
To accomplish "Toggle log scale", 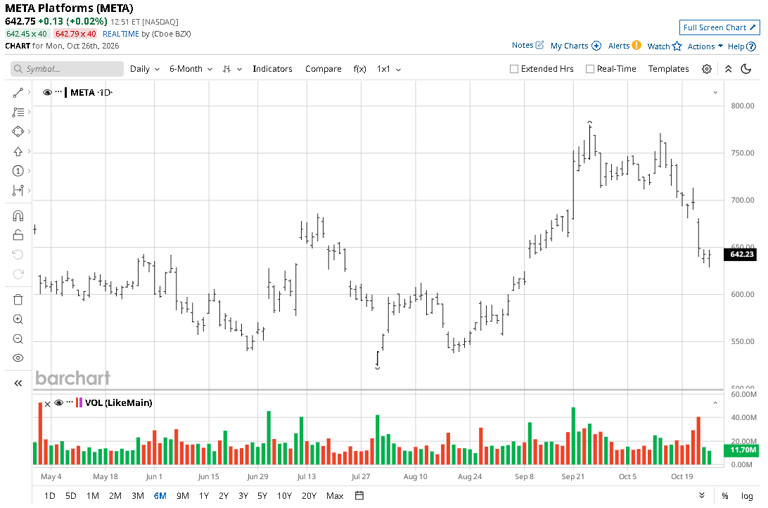I will [x=747, y=496].
